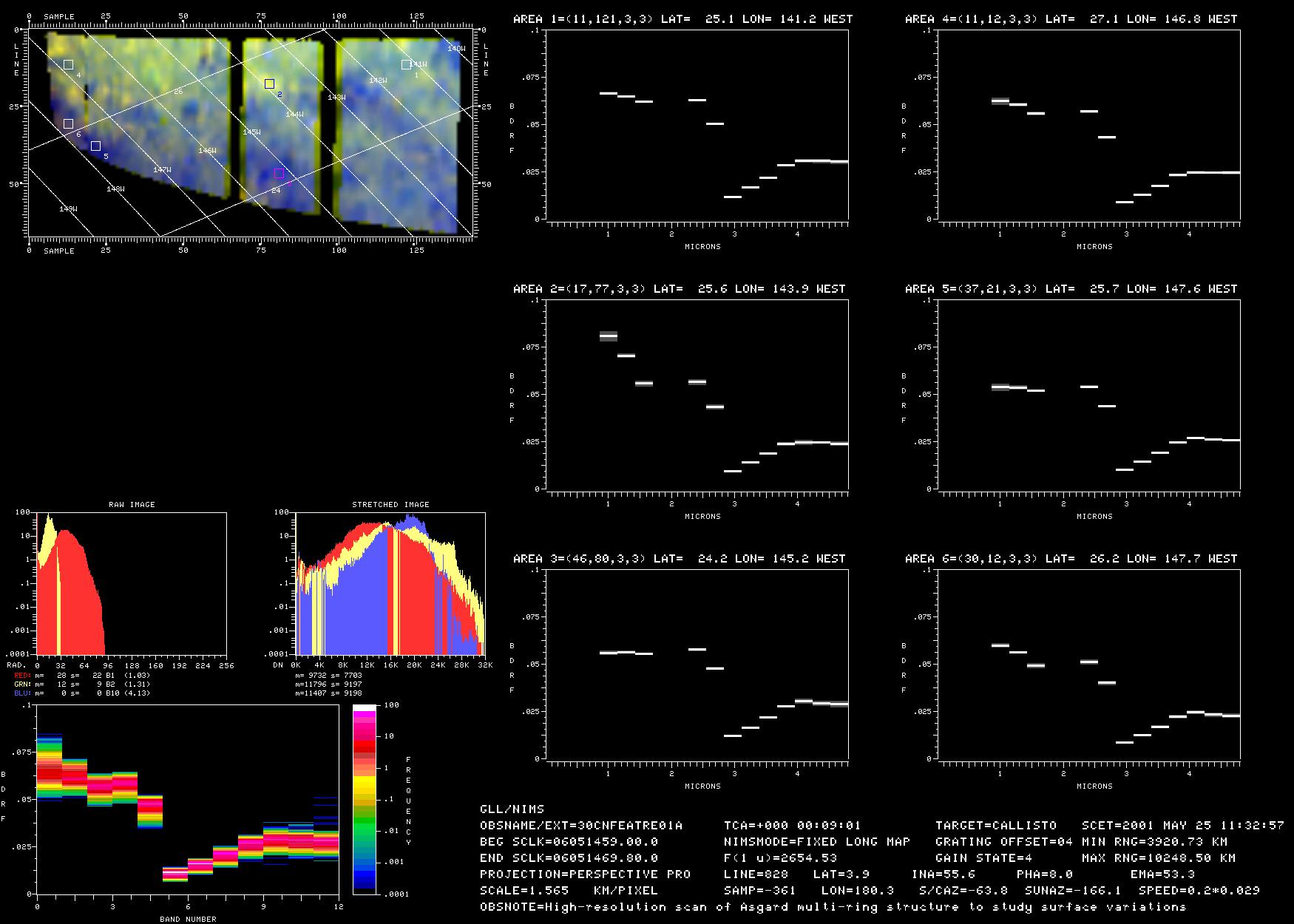Click the GAIN STATE=4 field

984,858
